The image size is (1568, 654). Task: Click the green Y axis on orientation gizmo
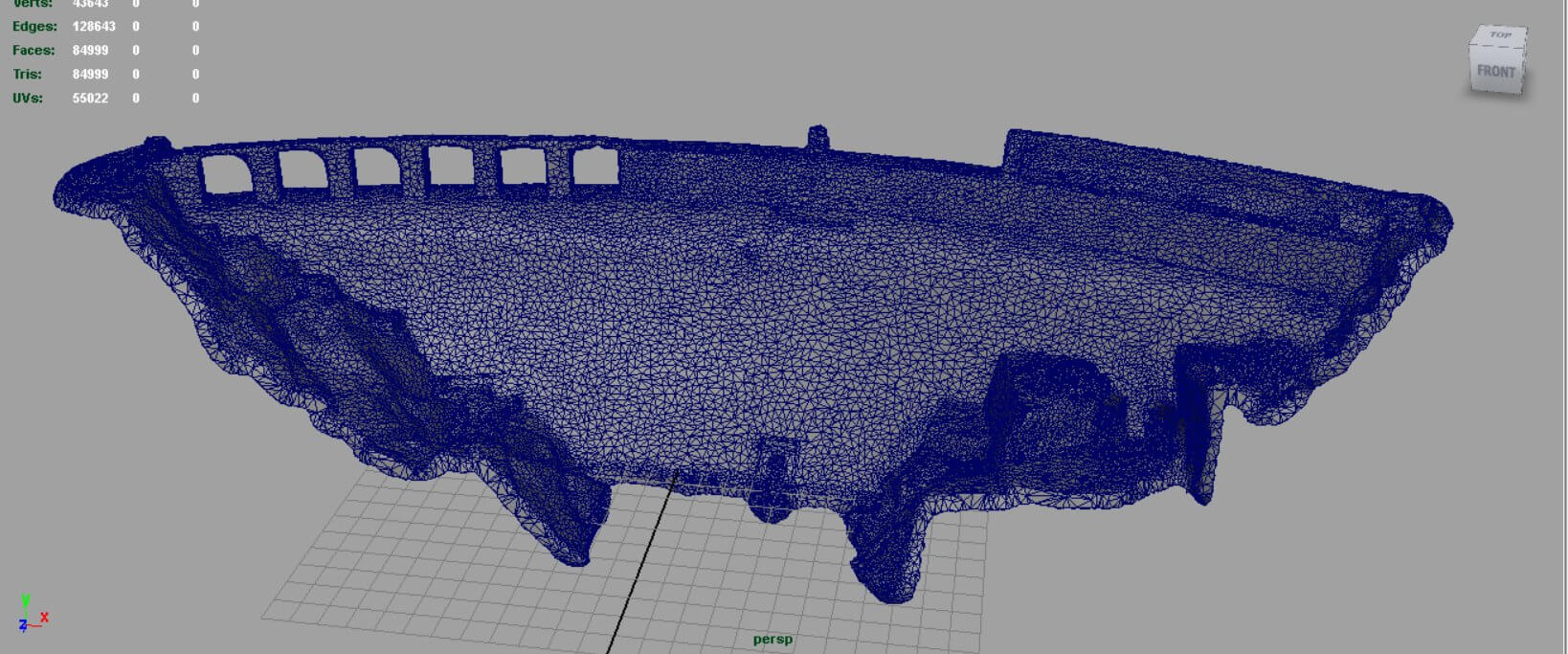[x=26, y=600]
